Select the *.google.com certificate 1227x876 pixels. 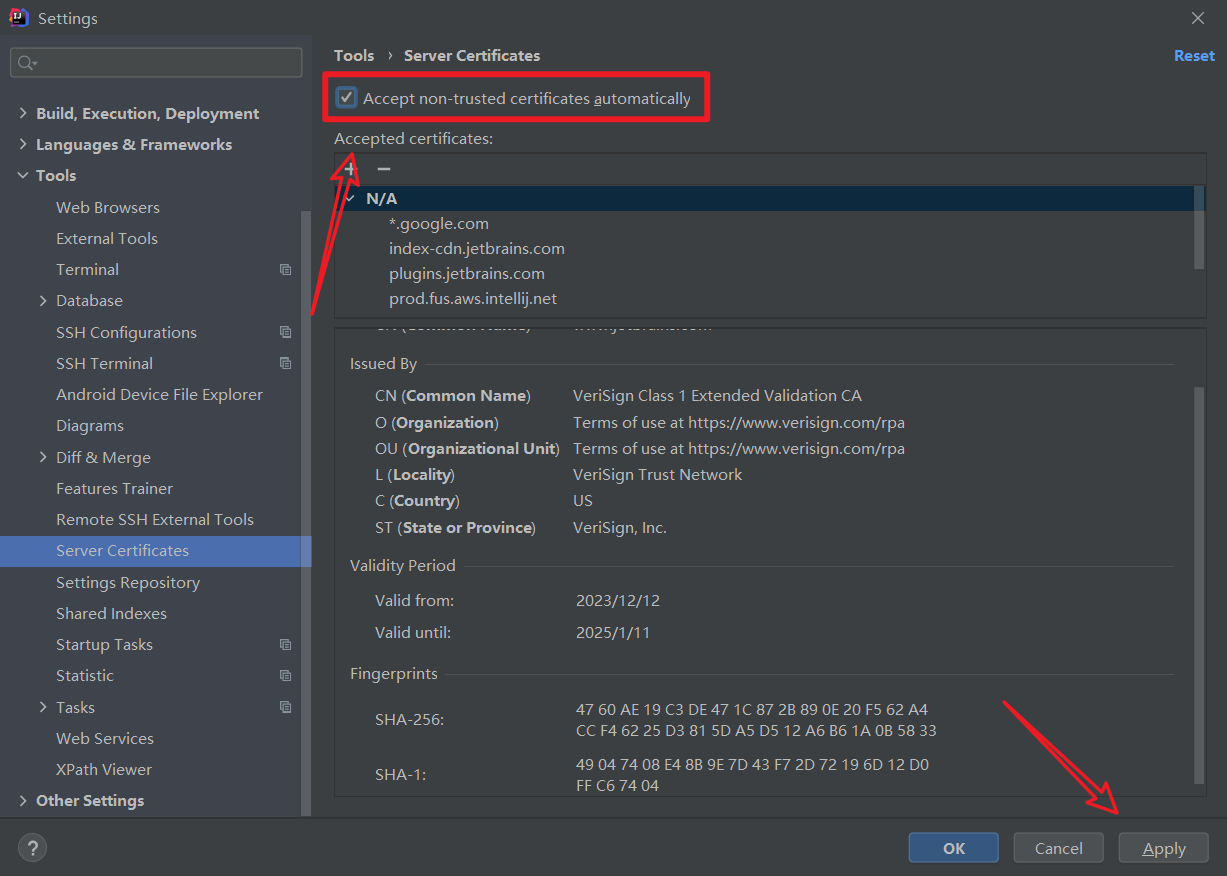[x=439, y=223]
